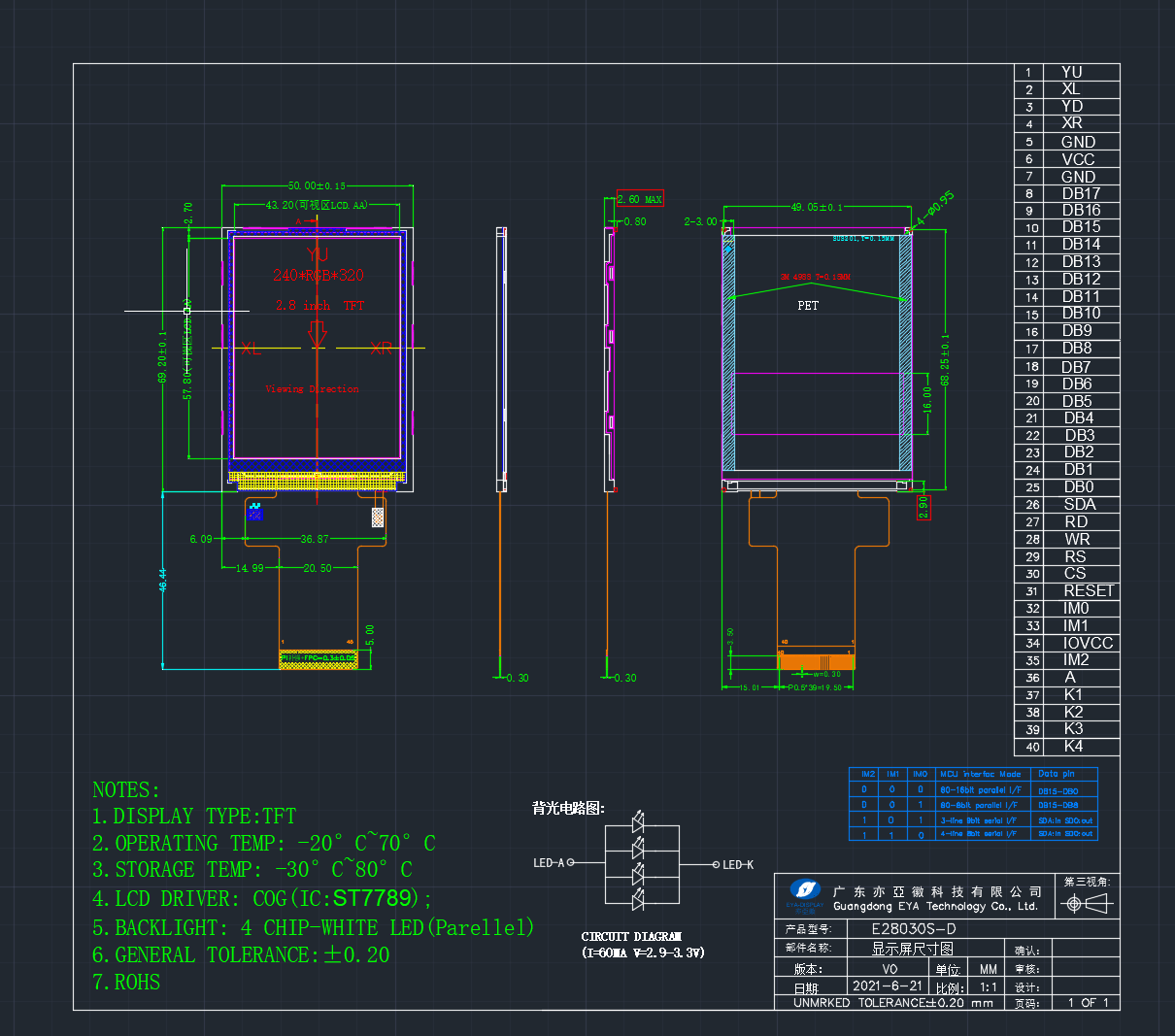The image size is (1175, 1036).
Task: Click the "6.GENERAL TOLERANCE" note line
Action: tap(241, 955)
